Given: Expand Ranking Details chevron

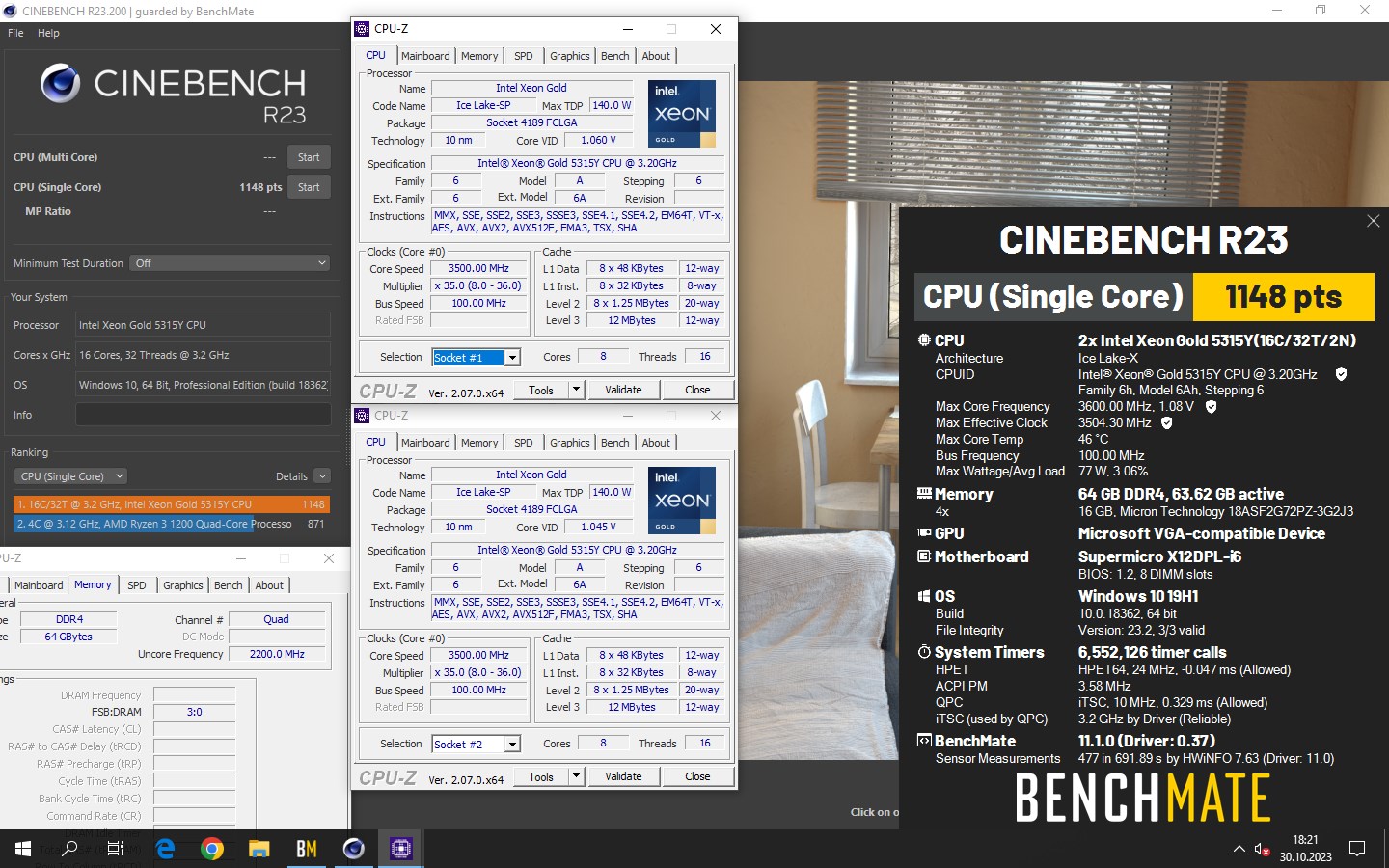Looking at the screenshot, I should coord(322,476).
